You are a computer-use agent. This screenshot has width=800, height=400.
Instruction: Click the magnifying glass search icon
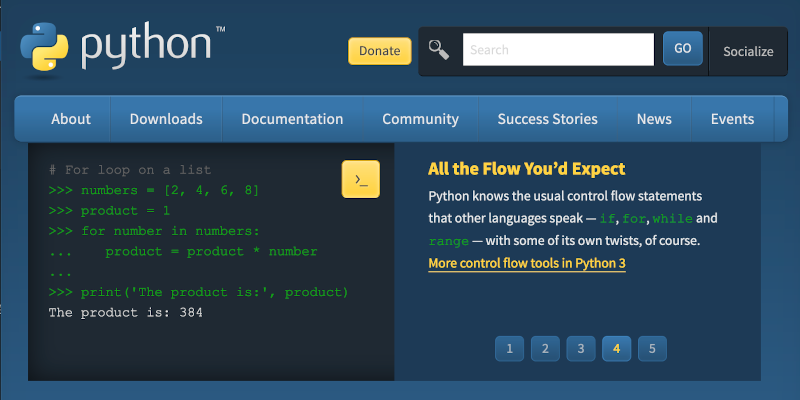[438, 49]
